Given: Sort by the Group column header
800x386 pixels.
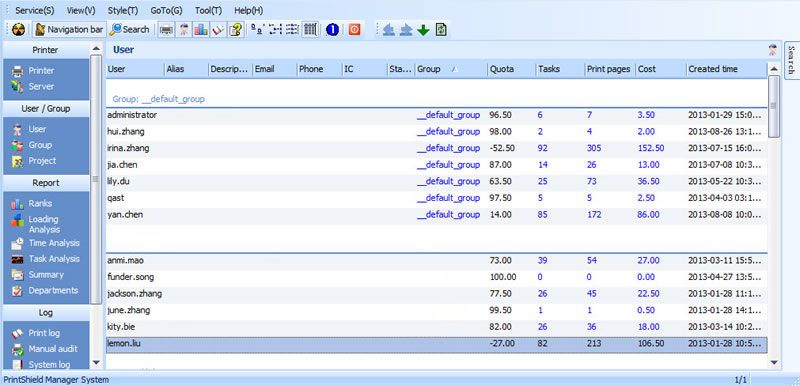Looking at the screenshot, I should pyautogui.click(x=451, y=69).
